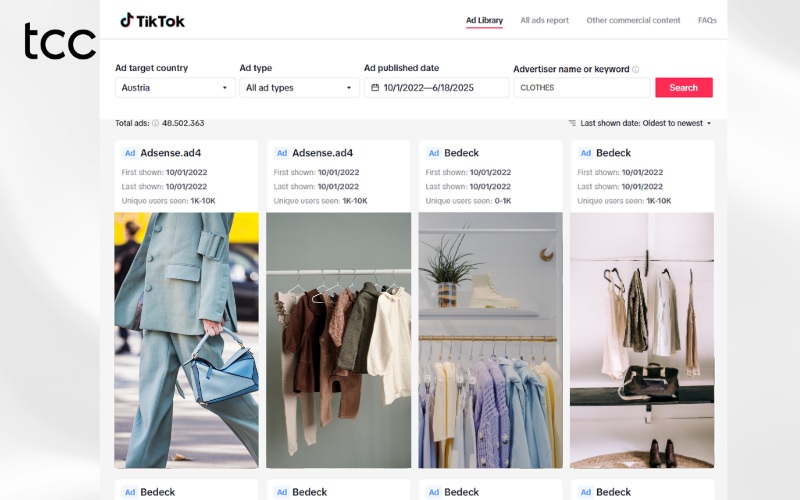This screenshot has height=500, width=800.
Task: Click the sort icon beside Last shown date
Action: pyautogui.click(x=572, y=123)
